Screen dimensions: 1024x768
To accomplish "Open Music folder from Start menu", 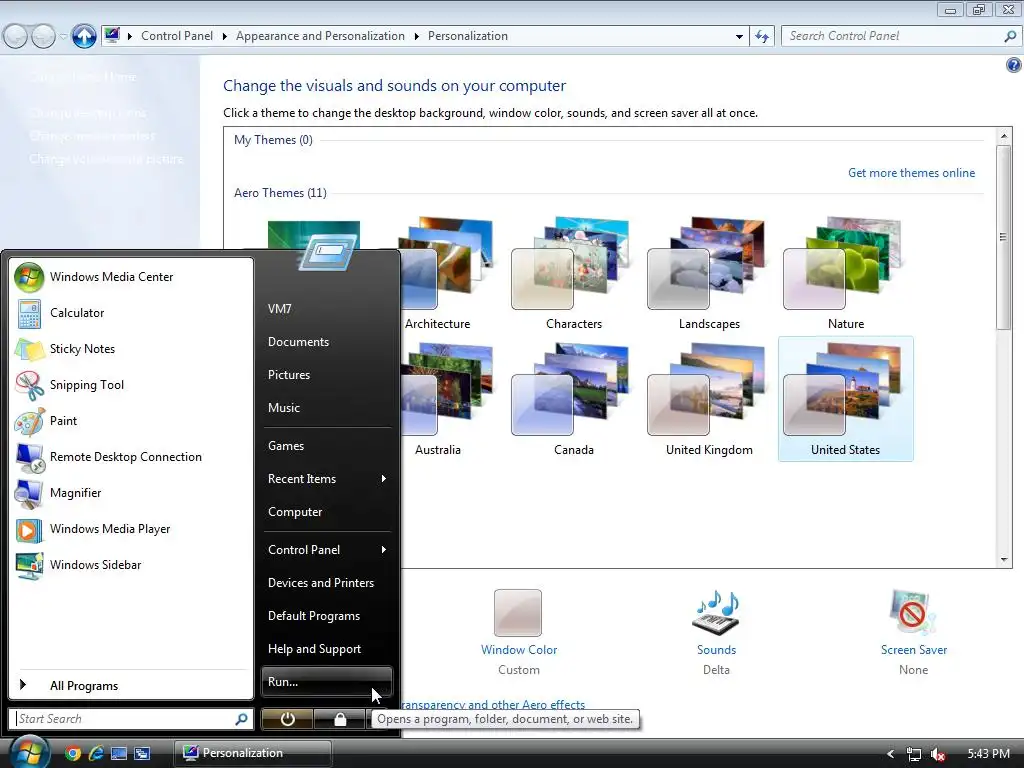I will (x=283, y=408).
